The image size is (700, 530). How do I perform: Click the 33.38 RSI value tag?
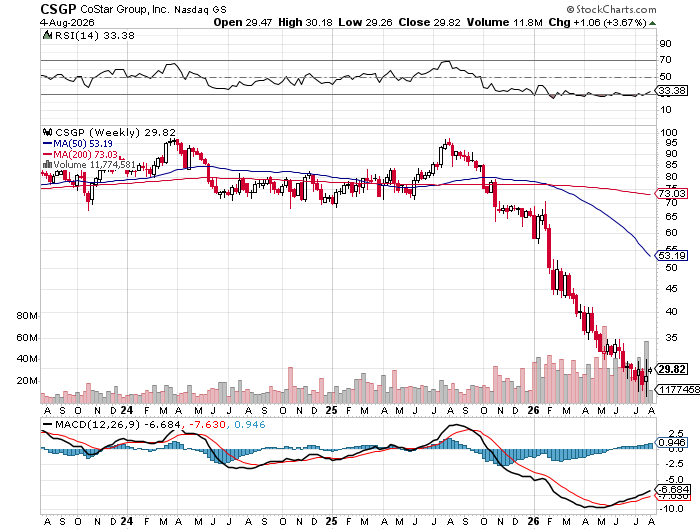pos(672,91)
